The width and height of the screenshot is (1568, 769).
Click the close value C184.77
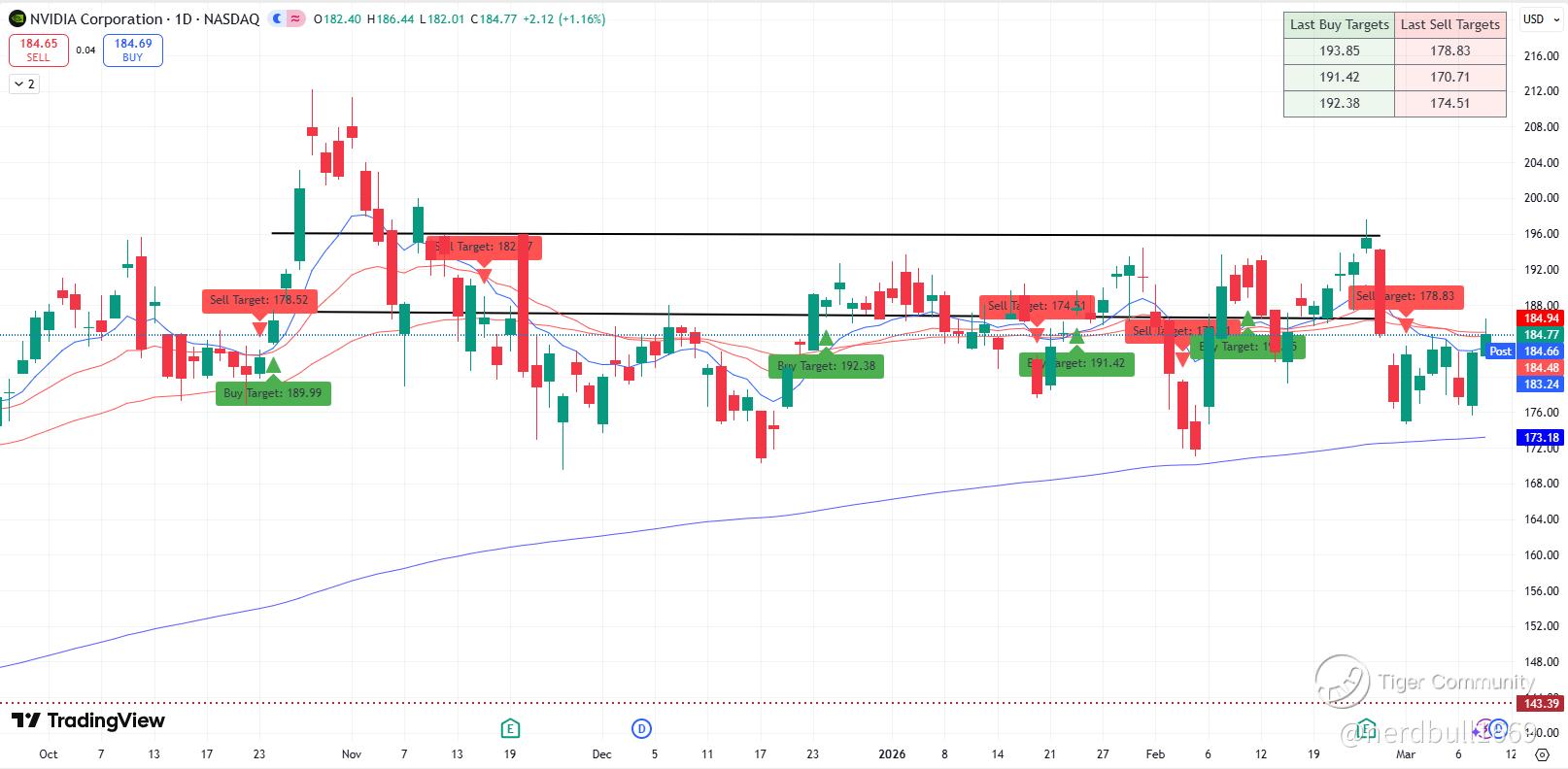point(494,18)
